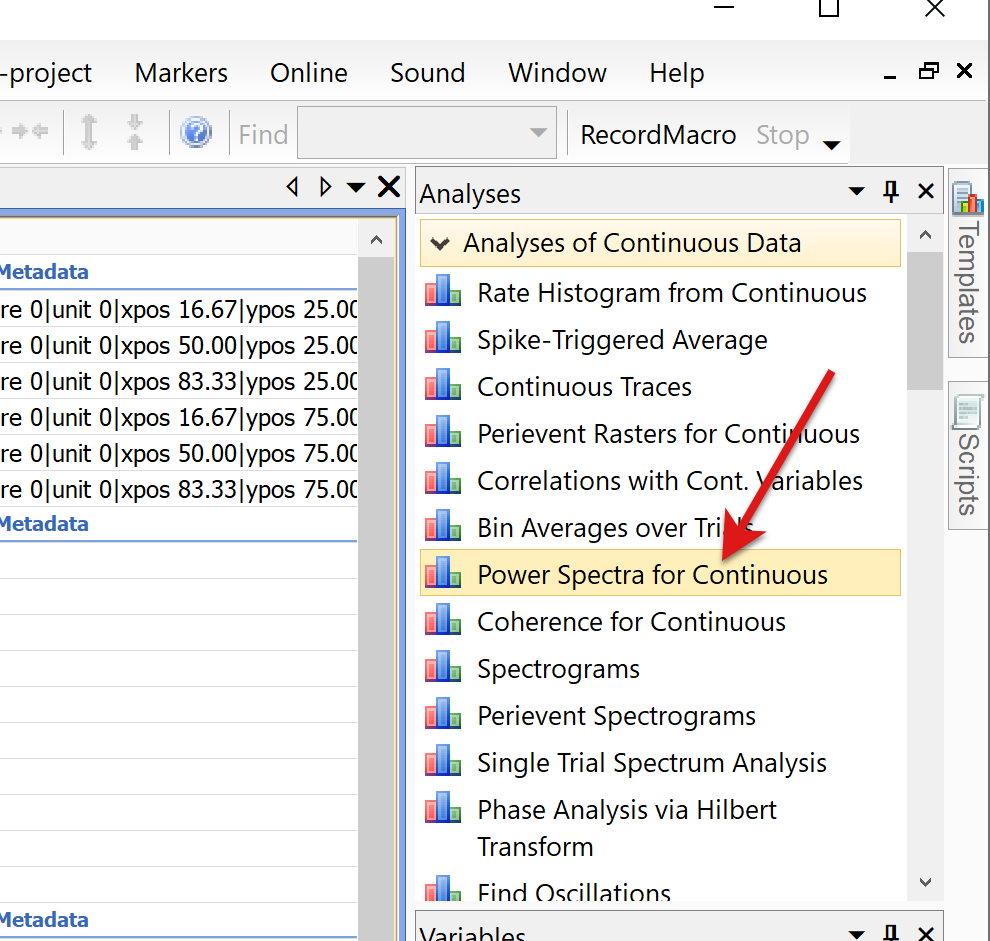Viewport: 990px width, 941px height.
Task: Open the document tab list dropdown
Action: coord(356,187)
